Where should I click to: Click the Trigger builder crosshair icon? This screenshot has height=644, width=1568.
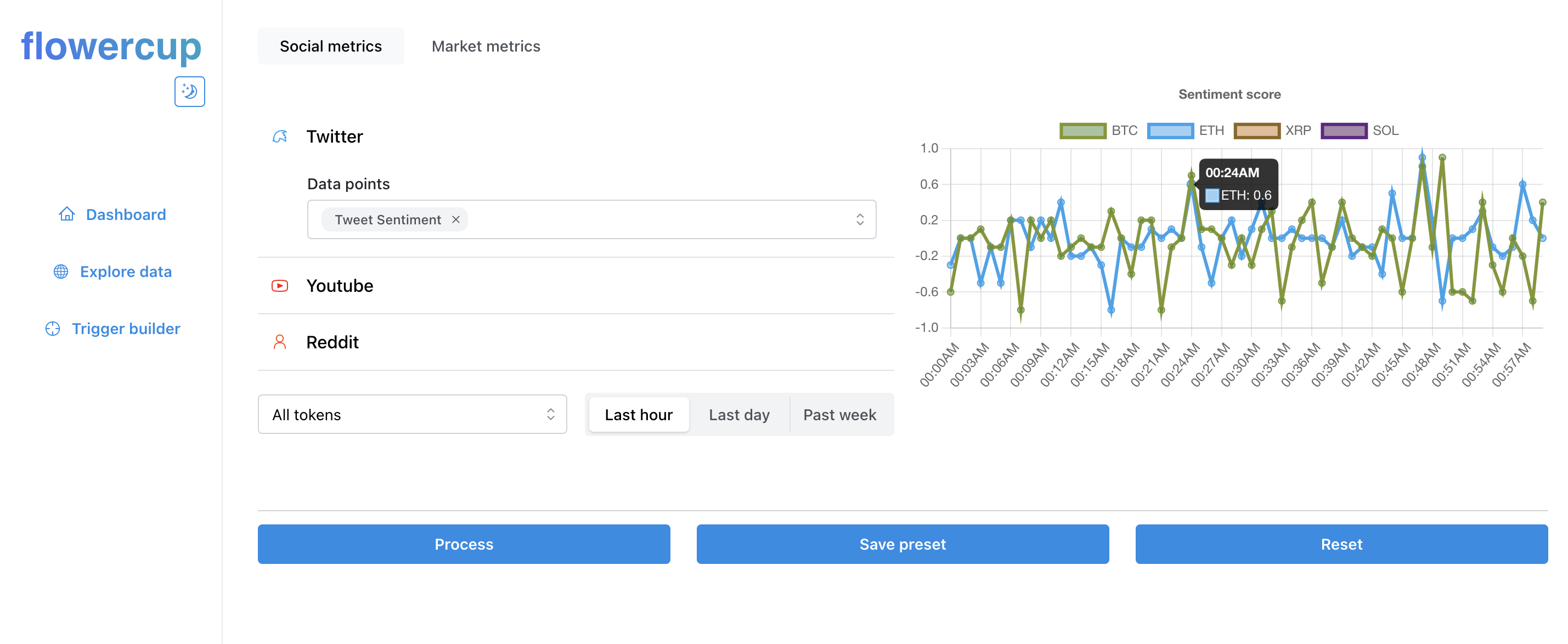click(x=53, y=329)
